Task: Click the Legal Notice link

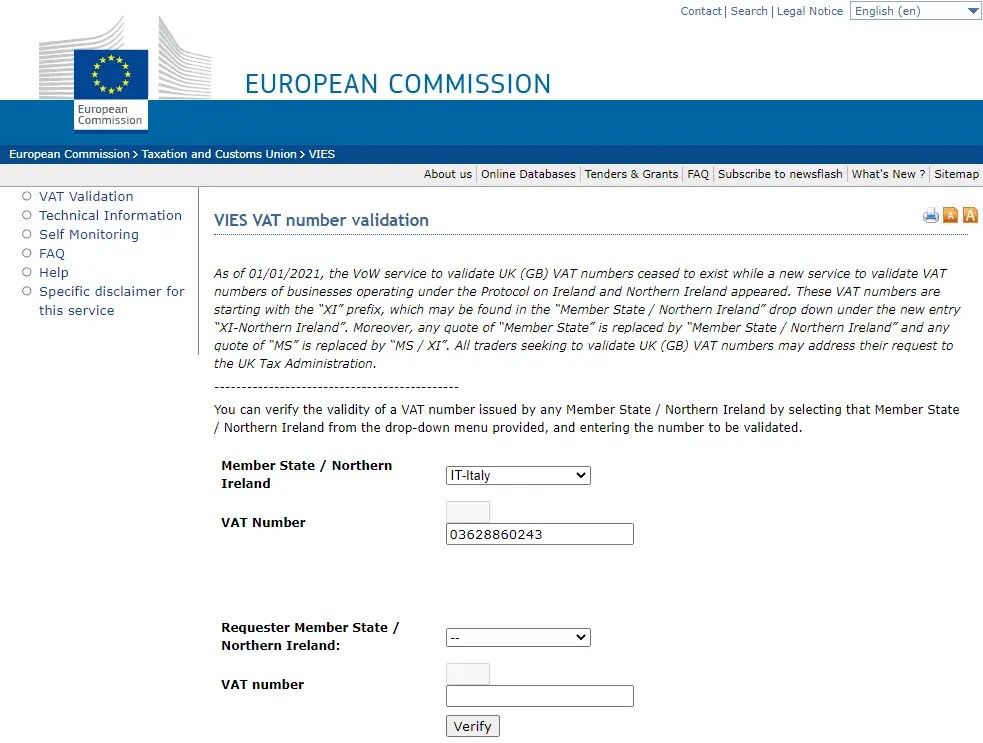Action: coord(809,11)
